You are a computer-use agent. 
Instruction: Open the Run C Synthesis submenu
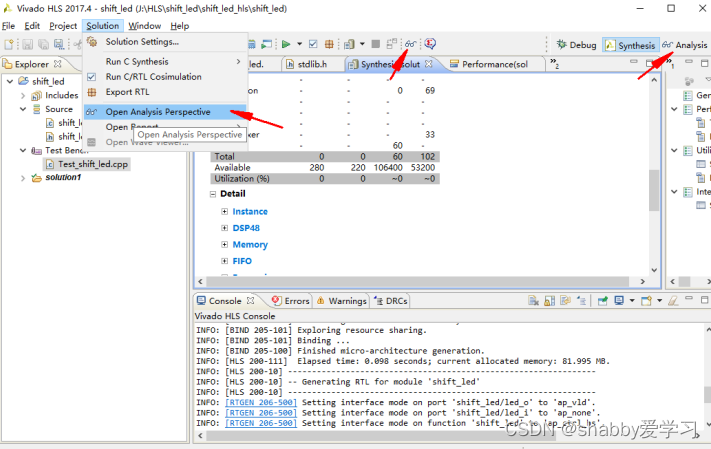165,61
